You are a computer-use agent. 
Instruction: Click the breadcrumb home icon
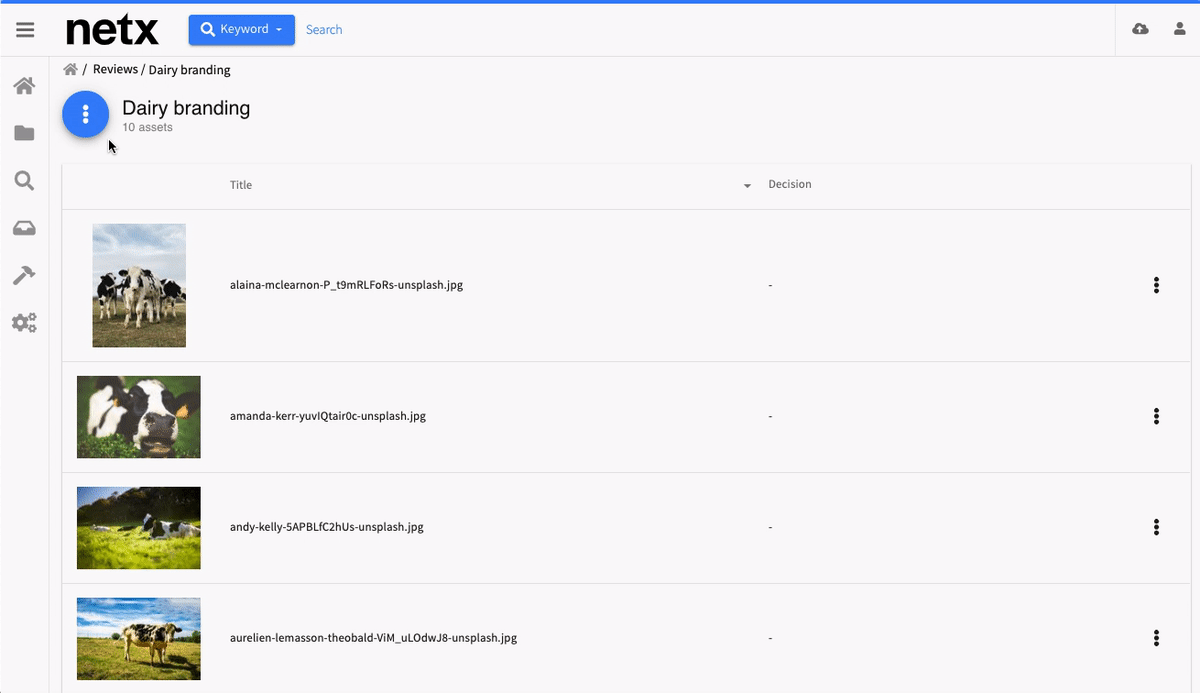[x=70, y=70]
